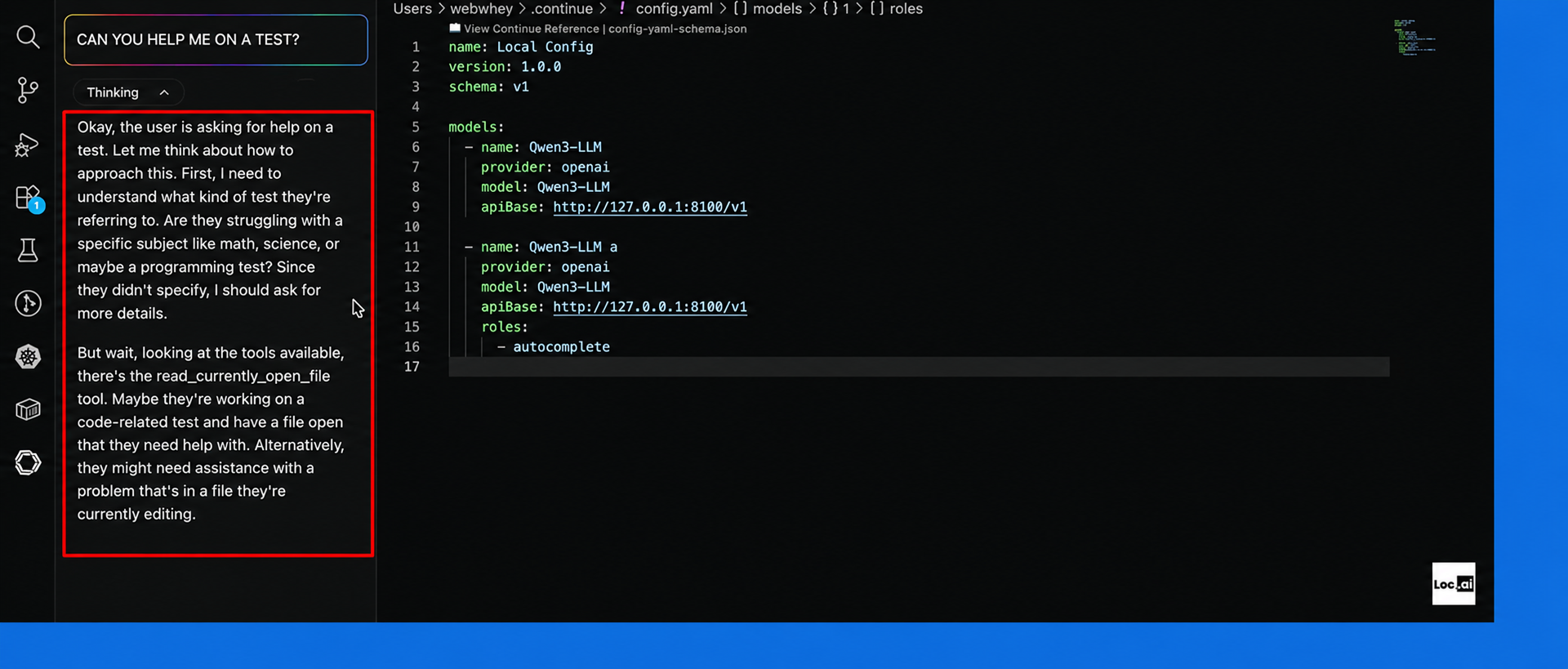Click 'model: Qwen3-LLM' on line 8
Image resolution: width=1568 pixels, height=669 pixels.
point(545,186)
